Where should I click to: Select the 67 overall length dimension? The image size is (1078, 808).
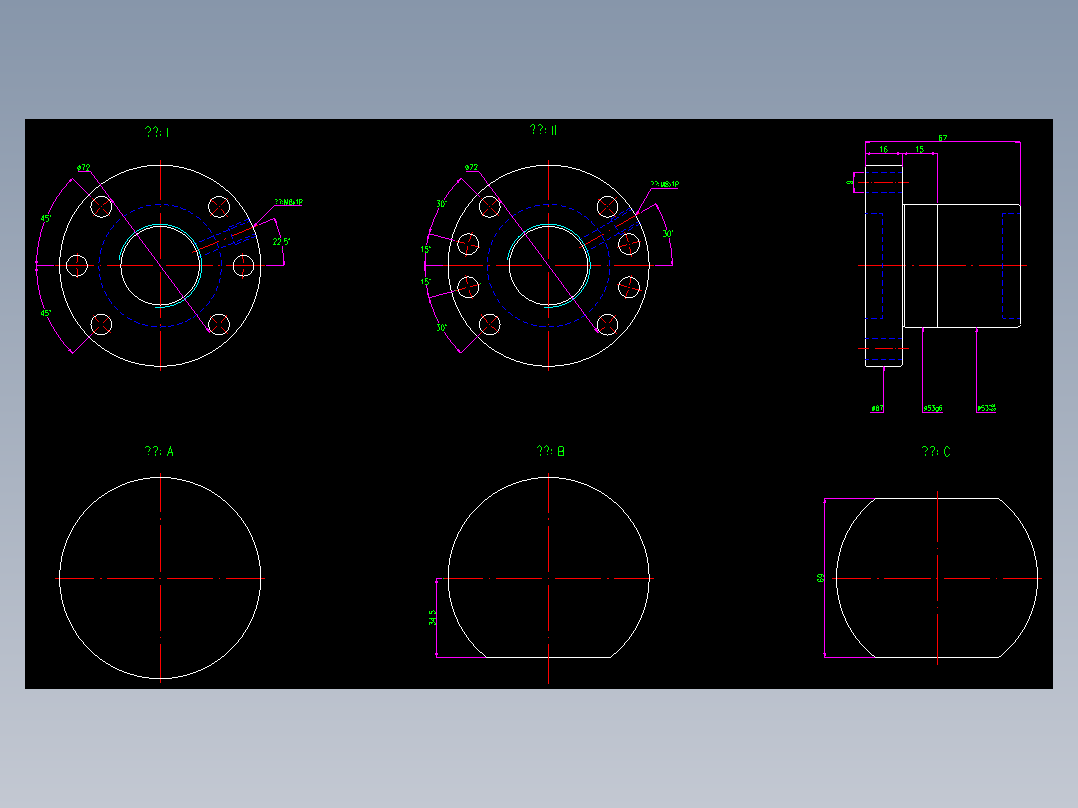click(x=943, y=138)
